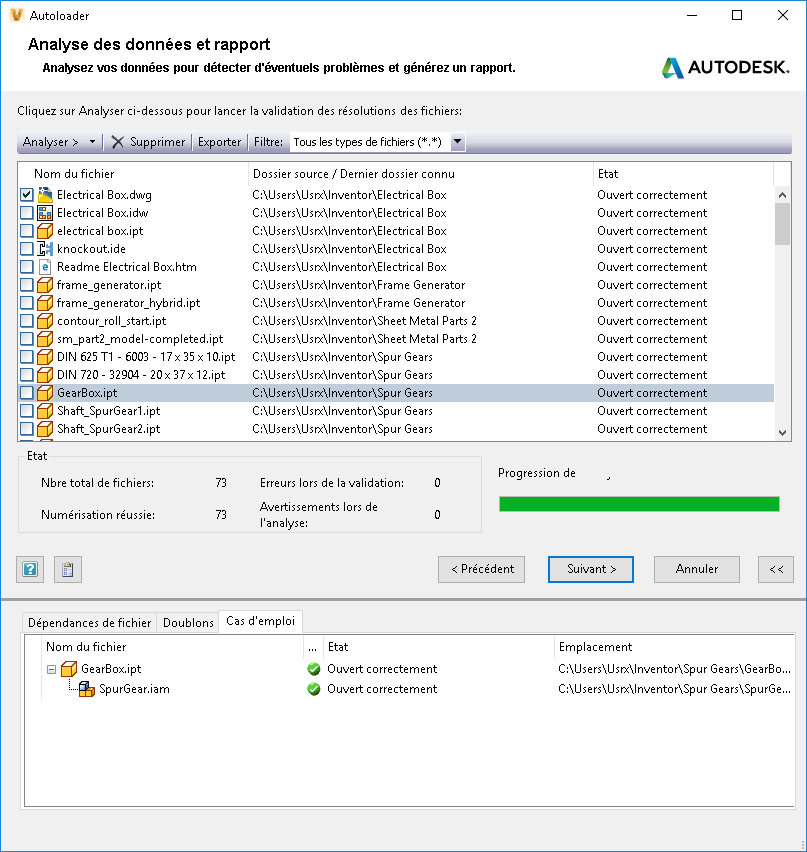Viewport: 807px width, 852px height.
Task: Click the Electrical Box.dwg file icon
Action: click(x=45, y=195)
